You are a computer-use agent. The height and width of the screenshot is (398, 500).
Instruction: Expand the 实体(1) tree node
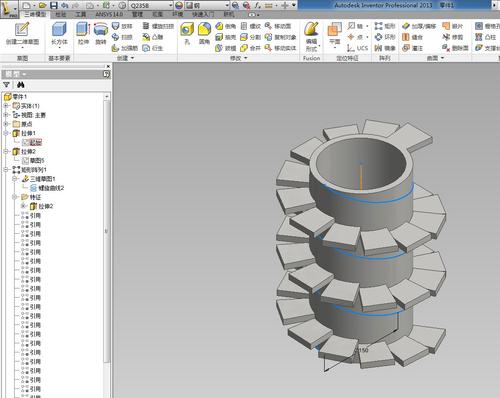click(6, 106)
